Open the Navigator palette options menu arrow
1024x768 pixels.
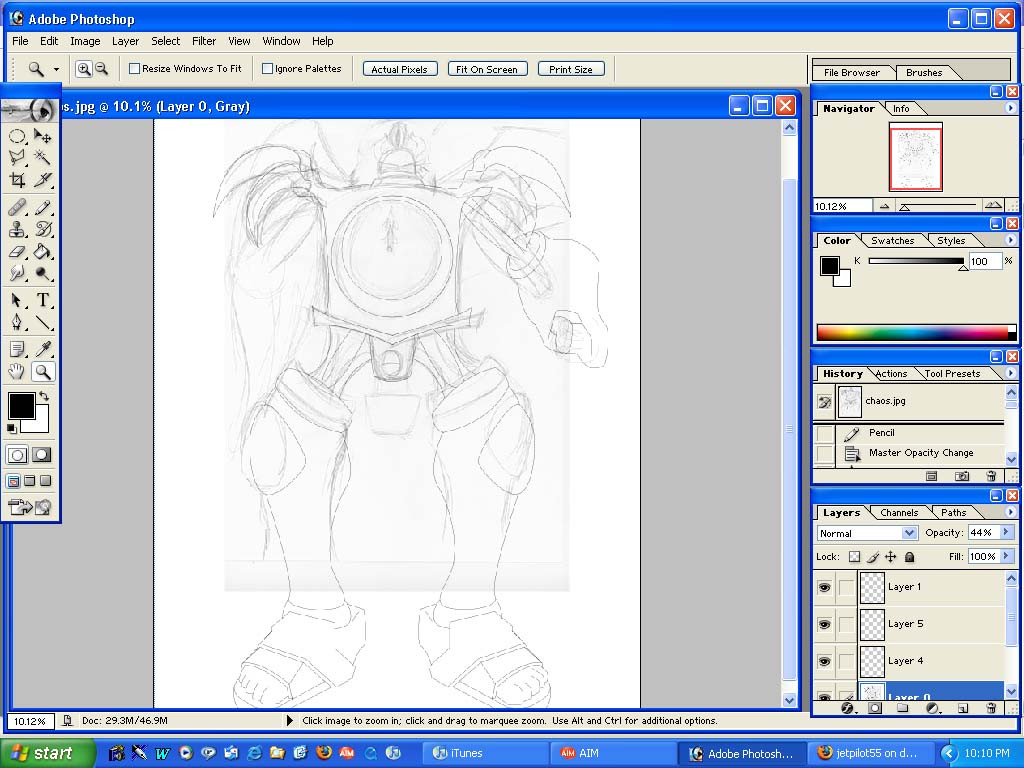1010,108
